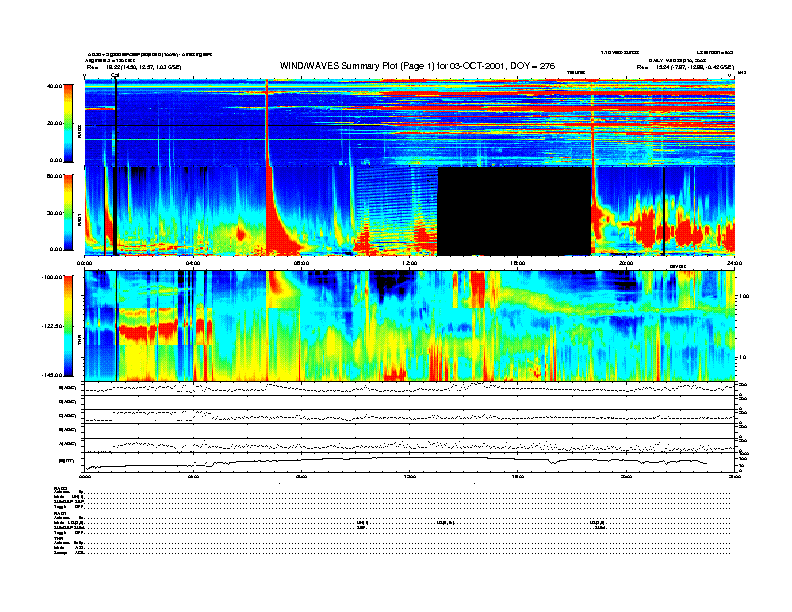
Task: Click the 12:00 time axis label below RAD1
Action: pyautogui.click(x=409, y=263)
